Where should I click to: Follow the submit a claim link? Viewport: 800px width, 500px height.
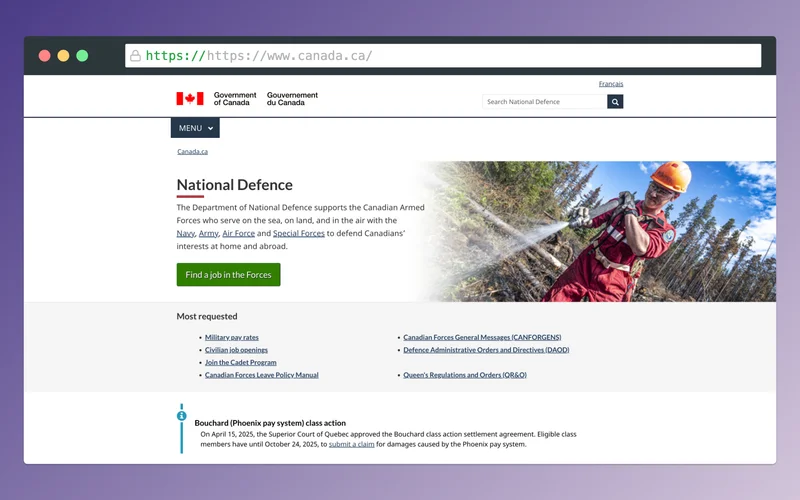click(351, 444)
